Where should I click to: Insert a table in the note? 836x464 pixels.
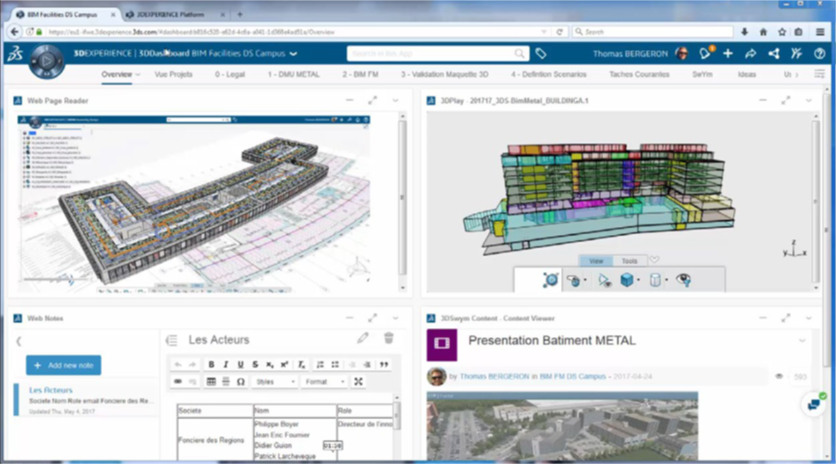pyautogui.click(x=211, y=381)
